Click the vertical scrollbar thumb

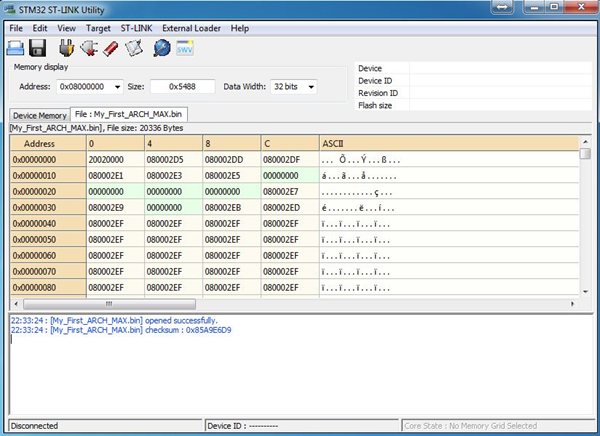coord(585,153)
